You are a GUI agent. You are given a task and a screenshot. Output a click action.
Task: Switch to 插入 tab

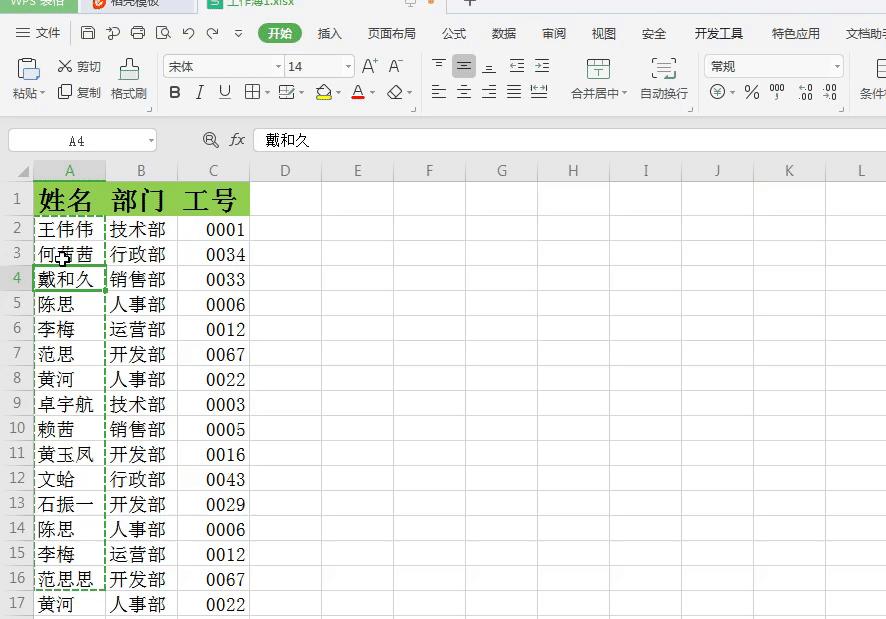point(329,33)
